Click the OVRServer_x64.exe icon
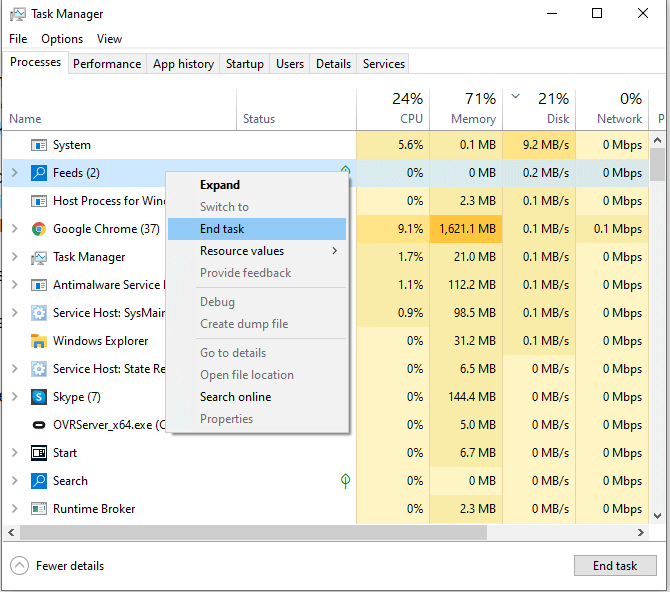 click(39, 425)
